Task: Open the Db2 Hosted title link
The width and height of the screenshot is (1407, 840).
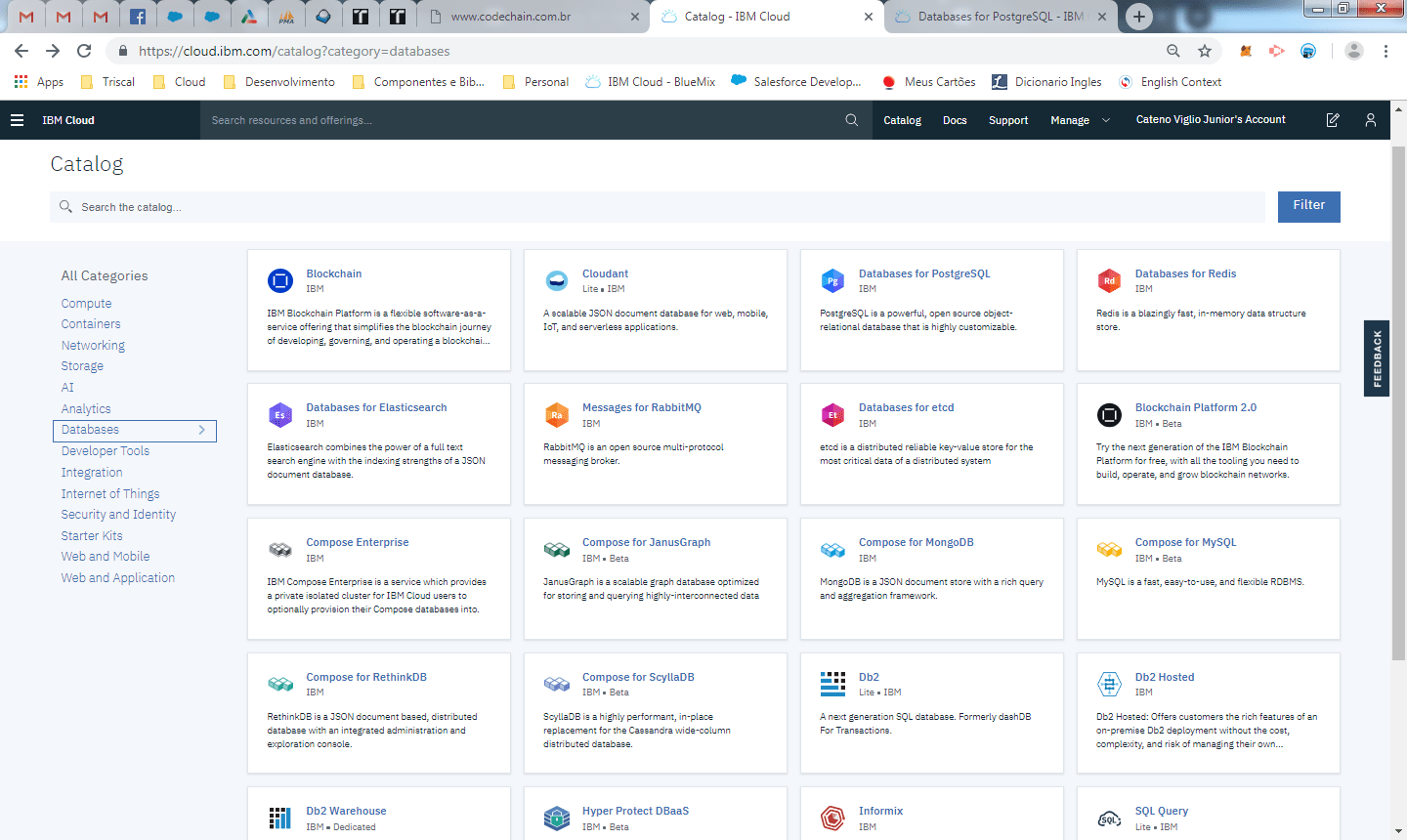Action: tap(1165, 677)
